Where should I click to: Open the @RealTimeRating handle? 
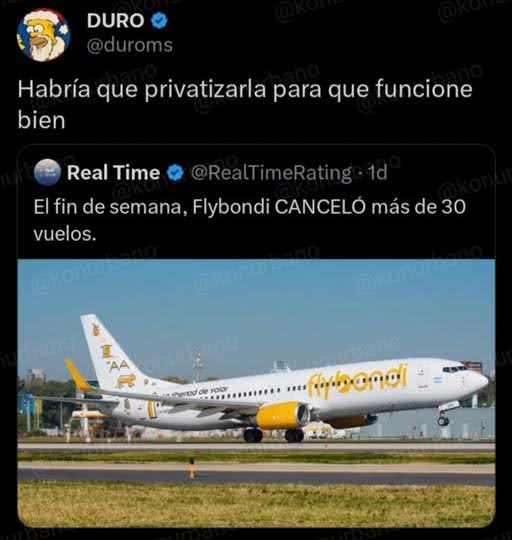(271, 173)
